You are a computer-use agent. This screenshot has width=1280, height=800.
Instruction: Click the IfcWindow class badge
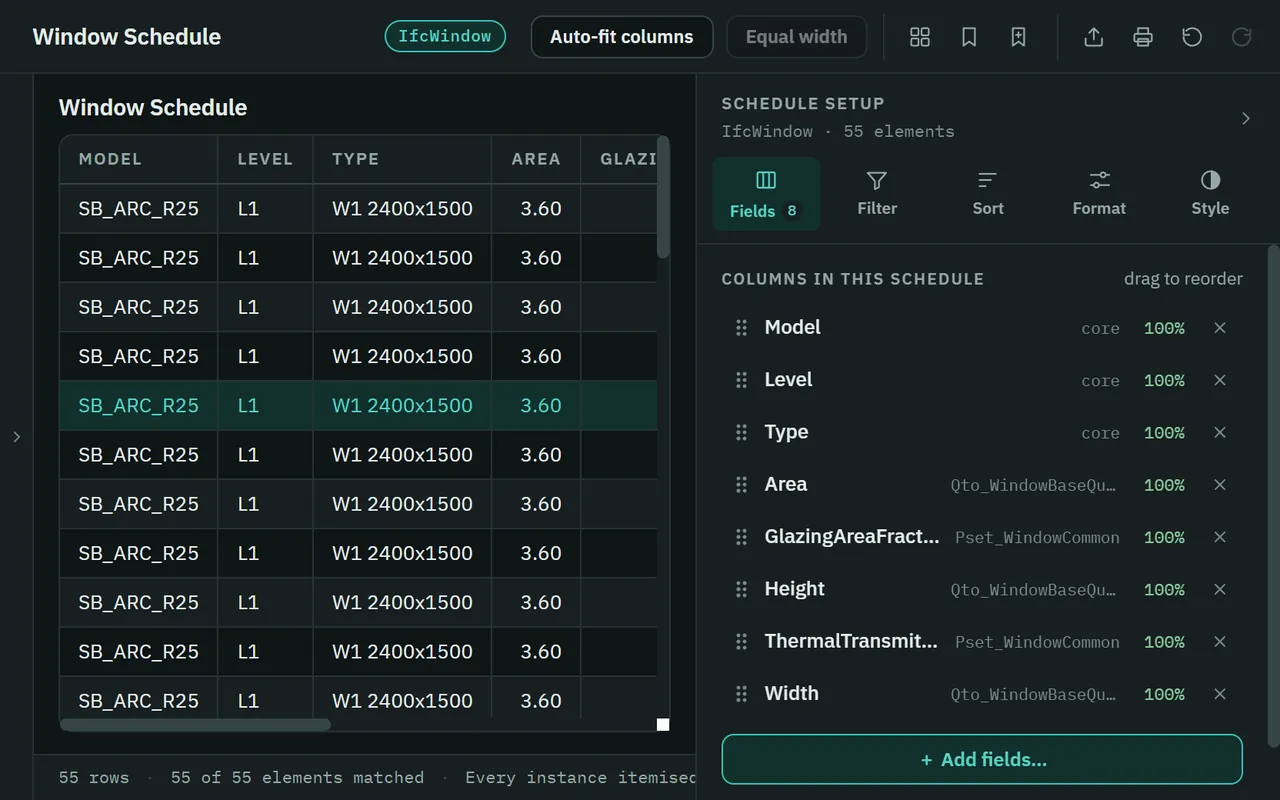pos(445,37)
